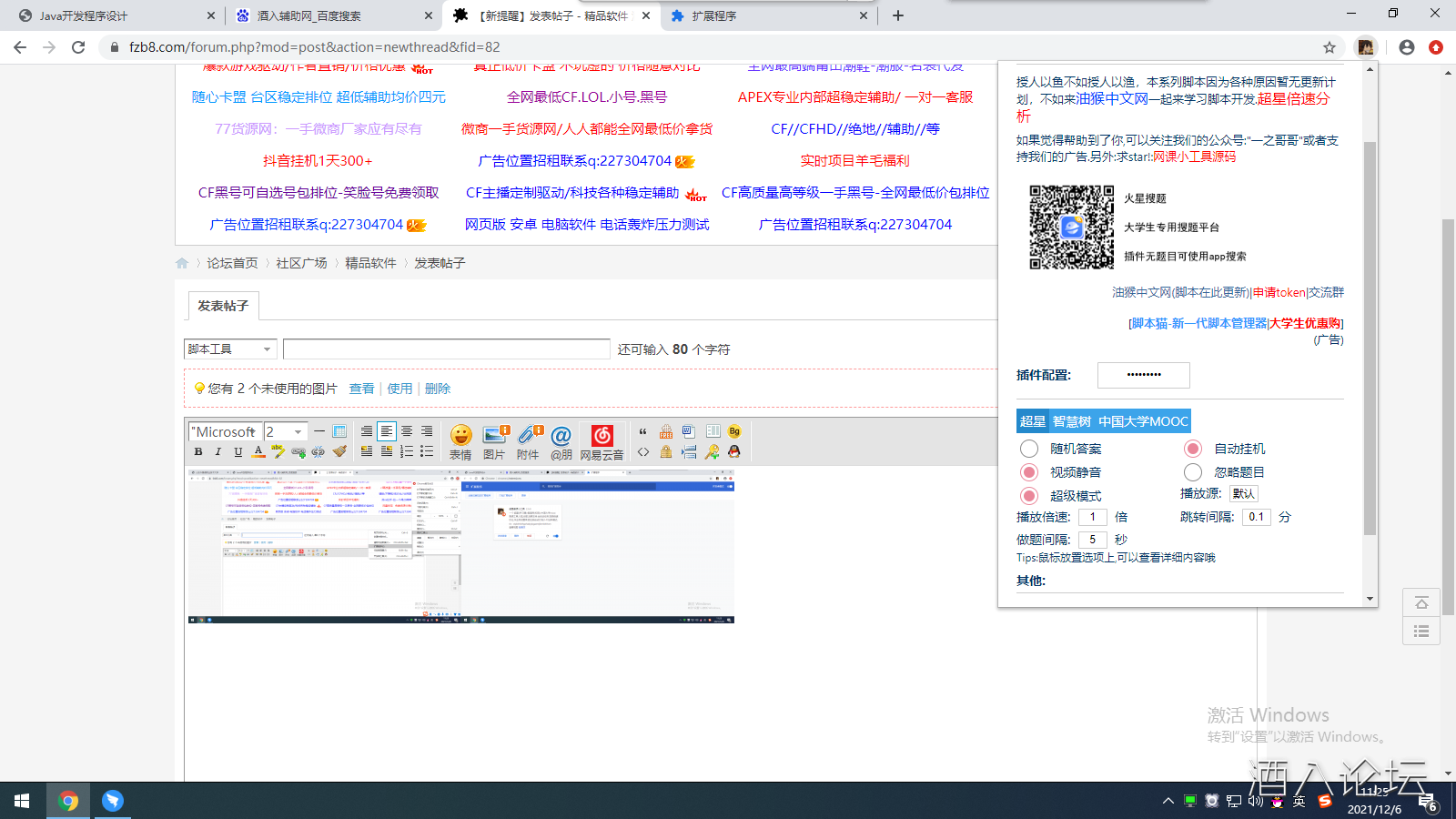
Task: Insert a table with the table icon
Action: click(x=339, y=431)
